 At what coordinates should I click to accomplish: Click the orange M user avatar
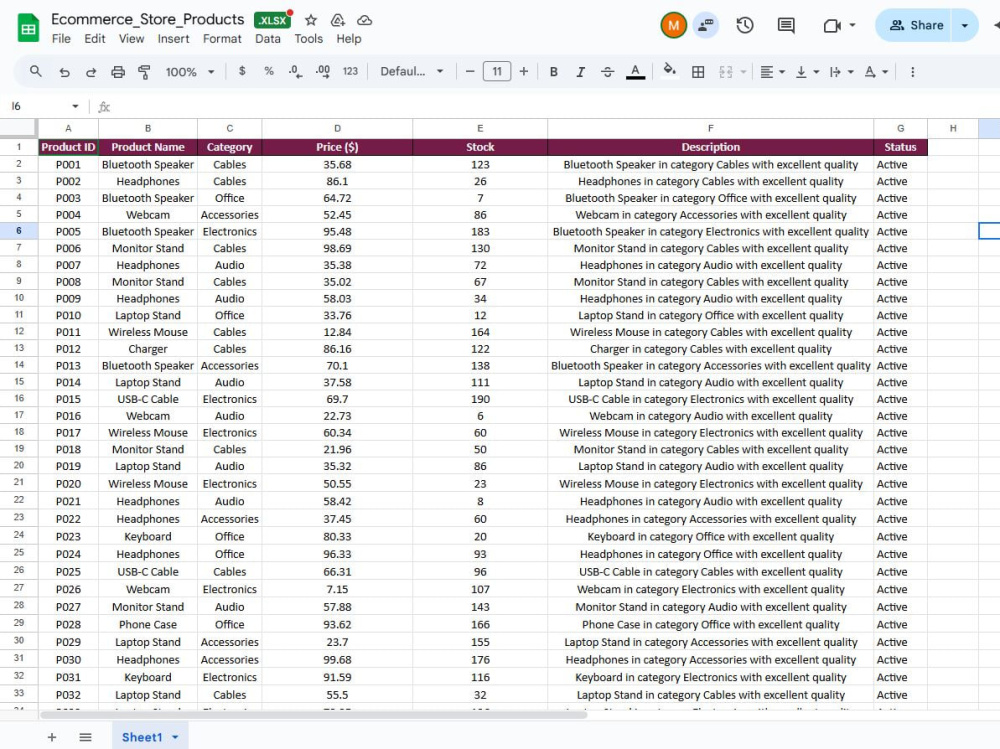point(673,26)
